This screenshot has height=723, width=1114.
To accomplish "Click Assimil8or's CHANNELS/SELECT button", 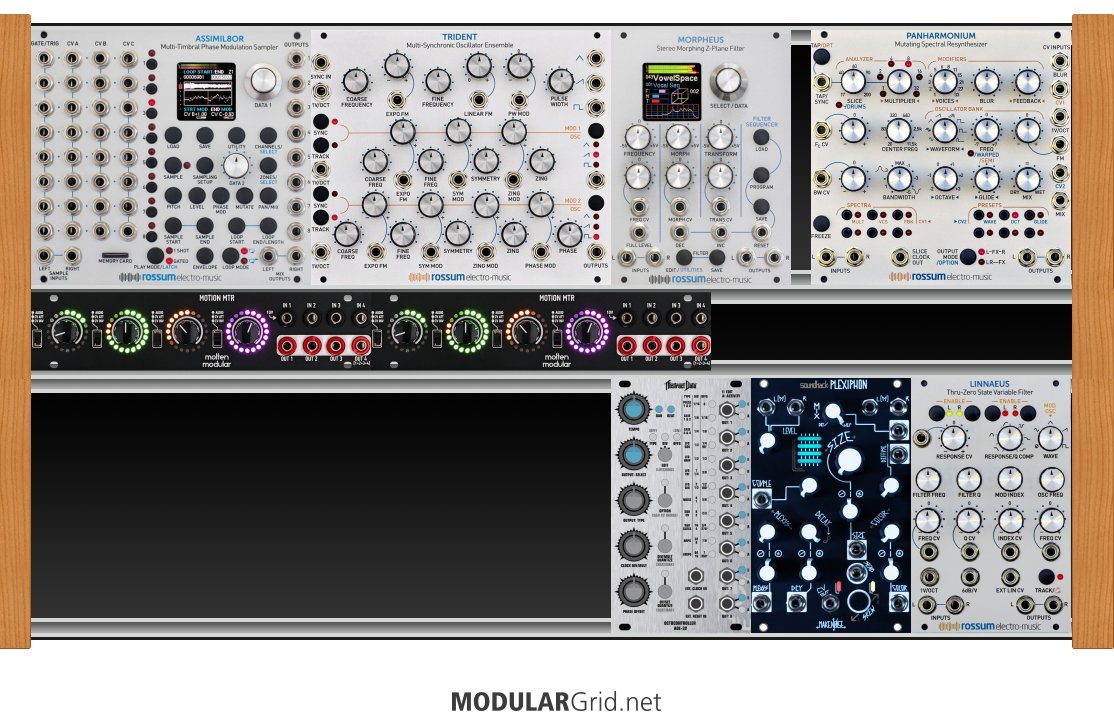I will tap(268, 136).
